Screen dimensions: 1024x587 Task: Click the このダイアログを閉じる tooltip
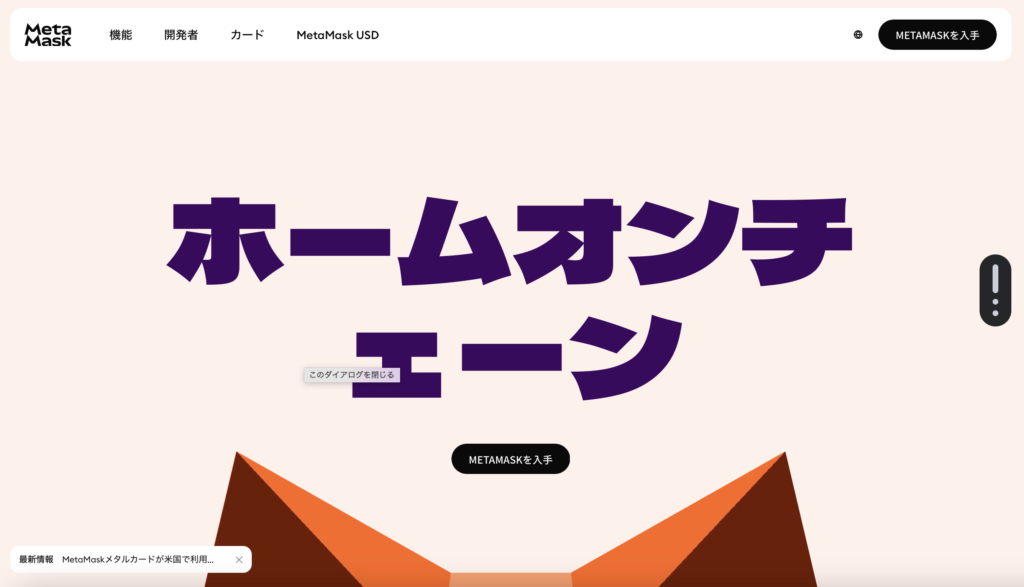click(x=351, y=375)
